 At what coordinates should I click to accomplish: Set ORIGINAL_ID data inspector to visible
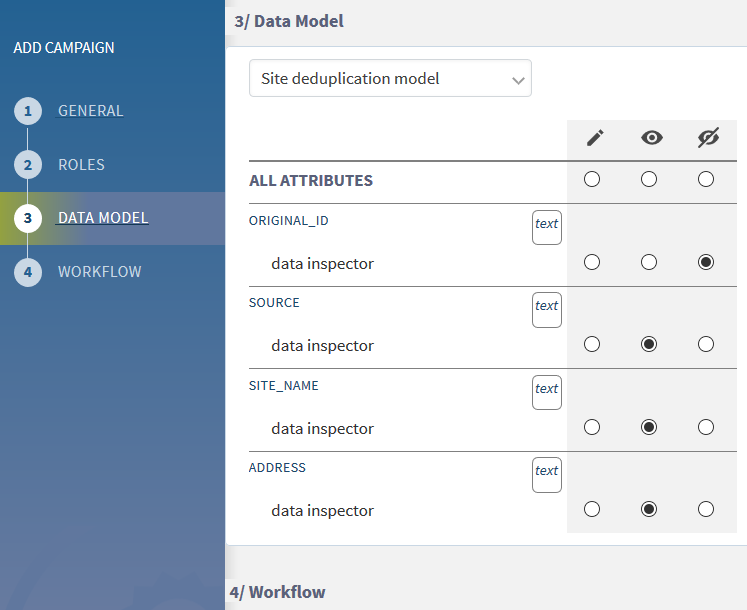pos(649,263)
